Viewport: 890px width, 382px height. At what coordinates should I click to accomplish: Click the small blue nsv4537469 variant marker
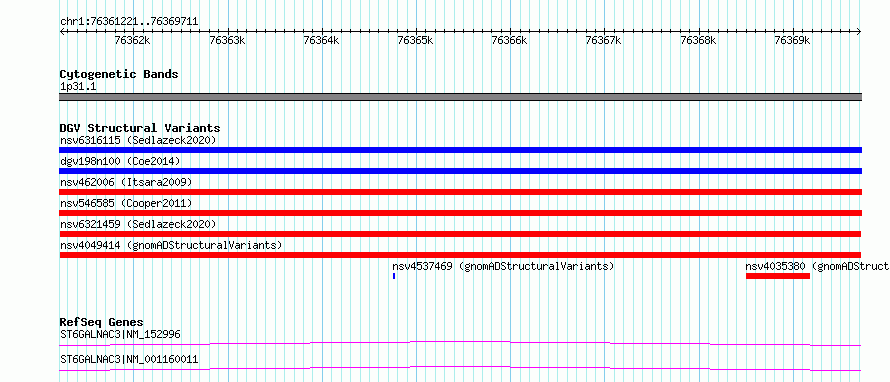(x=393, y=276)
